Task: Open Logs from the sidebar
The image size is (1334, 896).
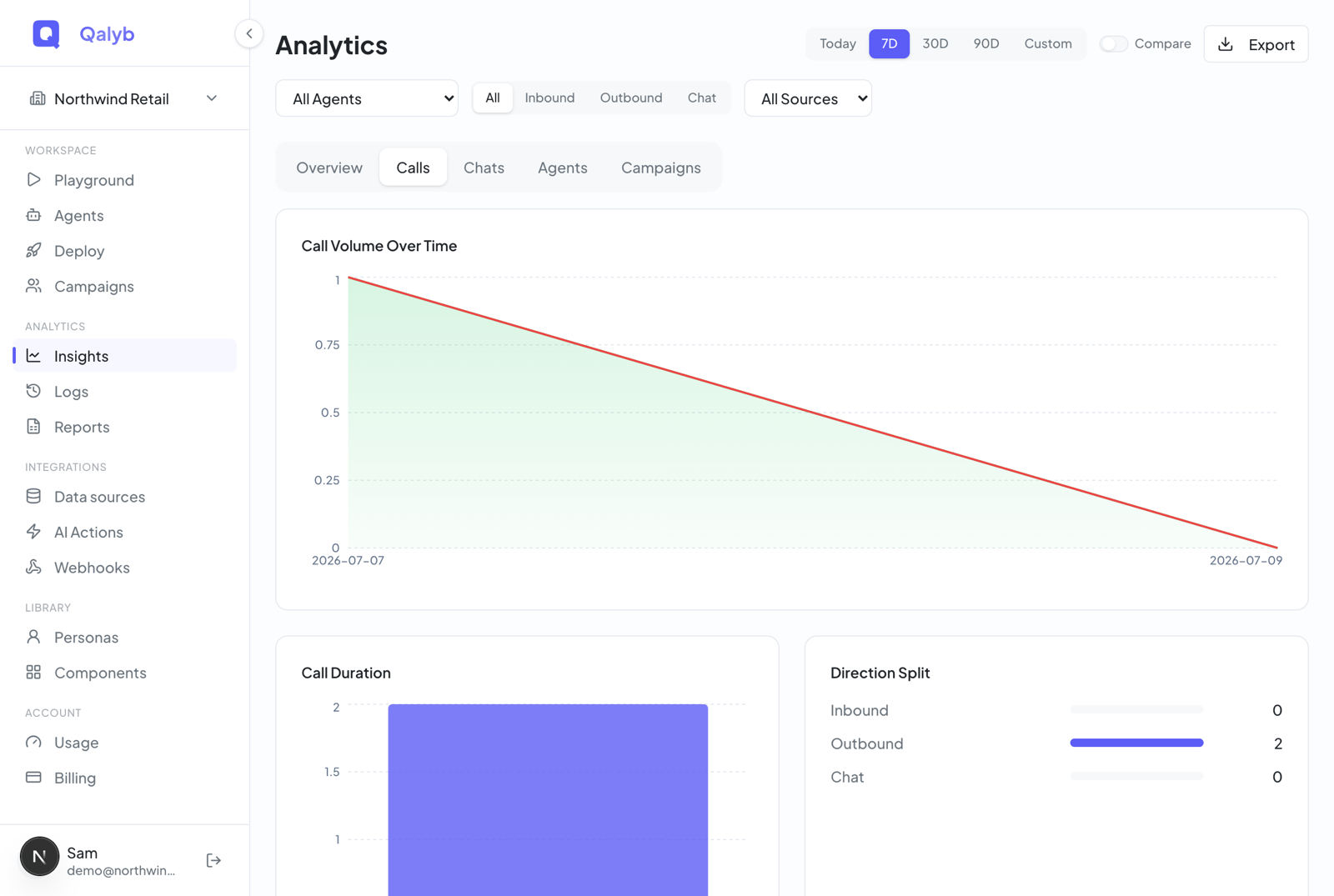Action: (x=125, y=391)
